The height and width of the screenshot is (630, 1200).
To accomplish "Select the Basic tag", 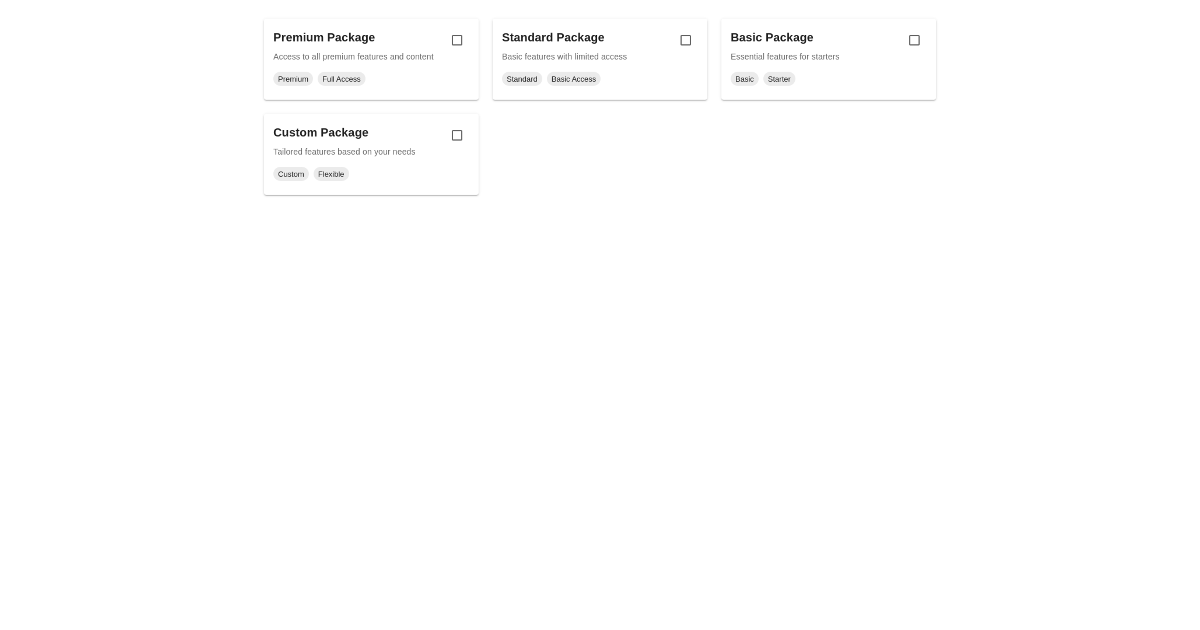I will [x=744, y=79].
